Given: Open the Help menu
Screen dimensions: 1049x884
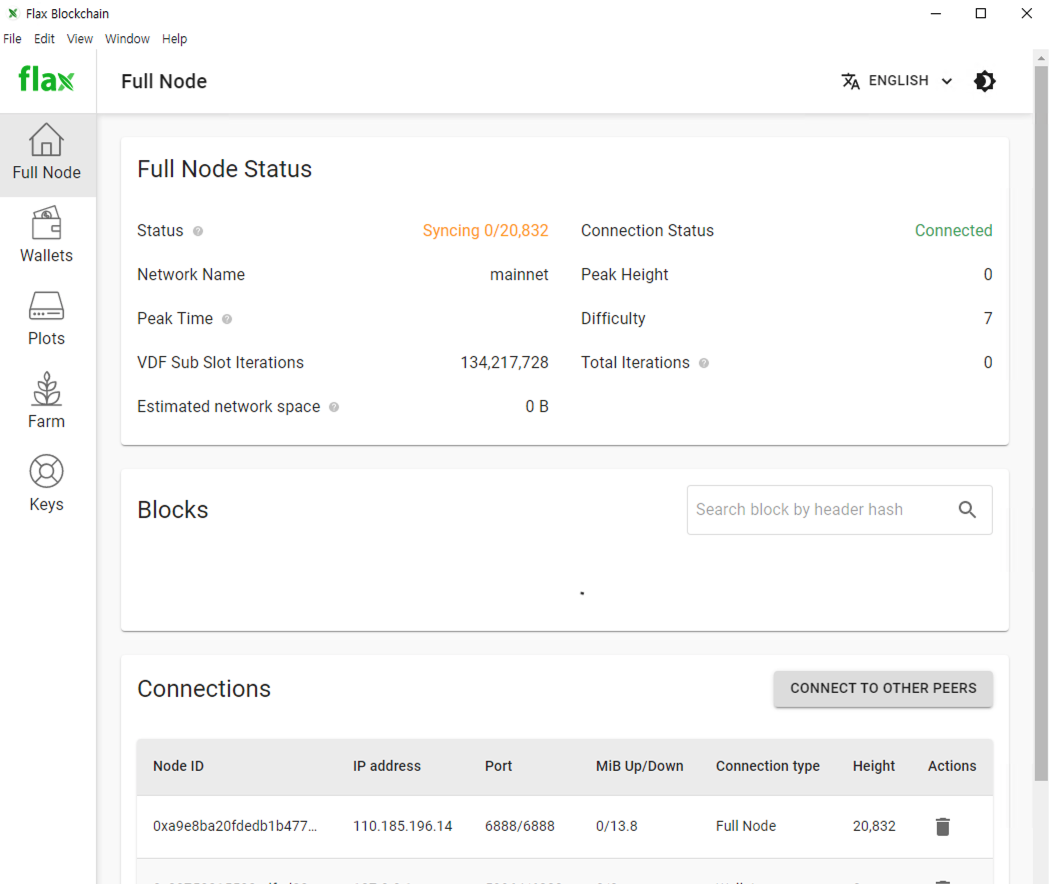Looking at the screenshot, I should click(x=175, y=39).
